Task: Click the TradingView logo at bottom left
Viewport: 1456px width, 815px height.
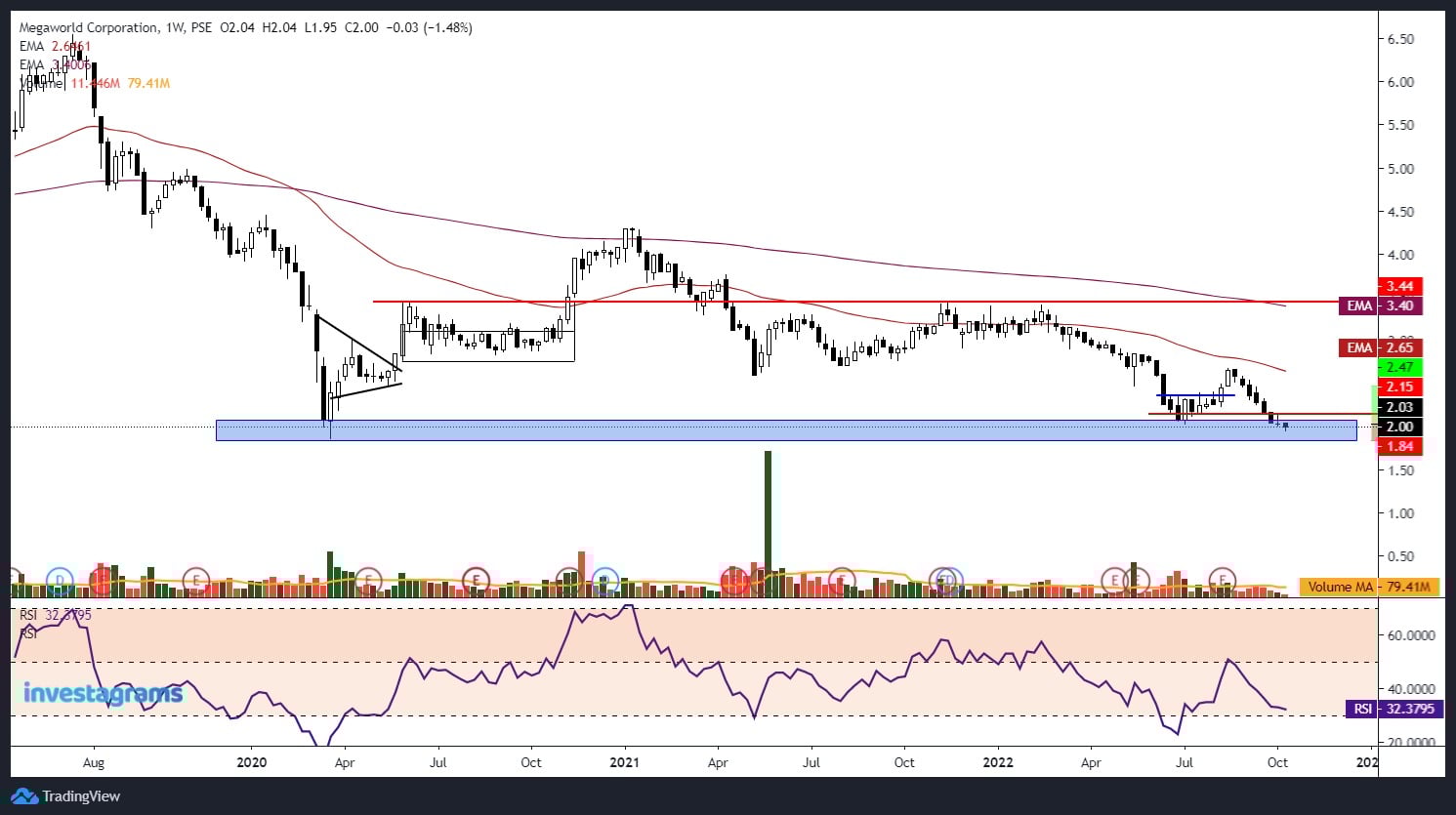Action: tap(23, 796)
